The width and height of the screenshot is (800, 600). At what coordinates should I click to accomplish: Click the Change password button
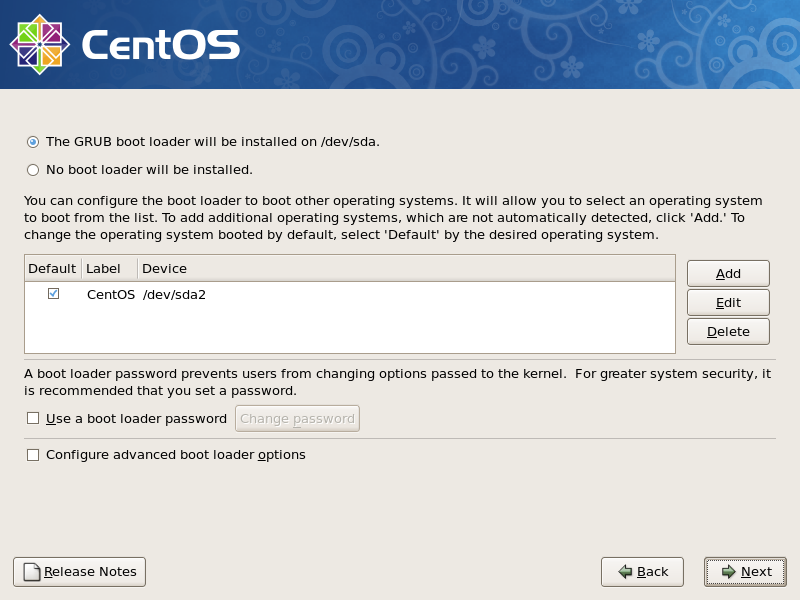click(297, 419)
